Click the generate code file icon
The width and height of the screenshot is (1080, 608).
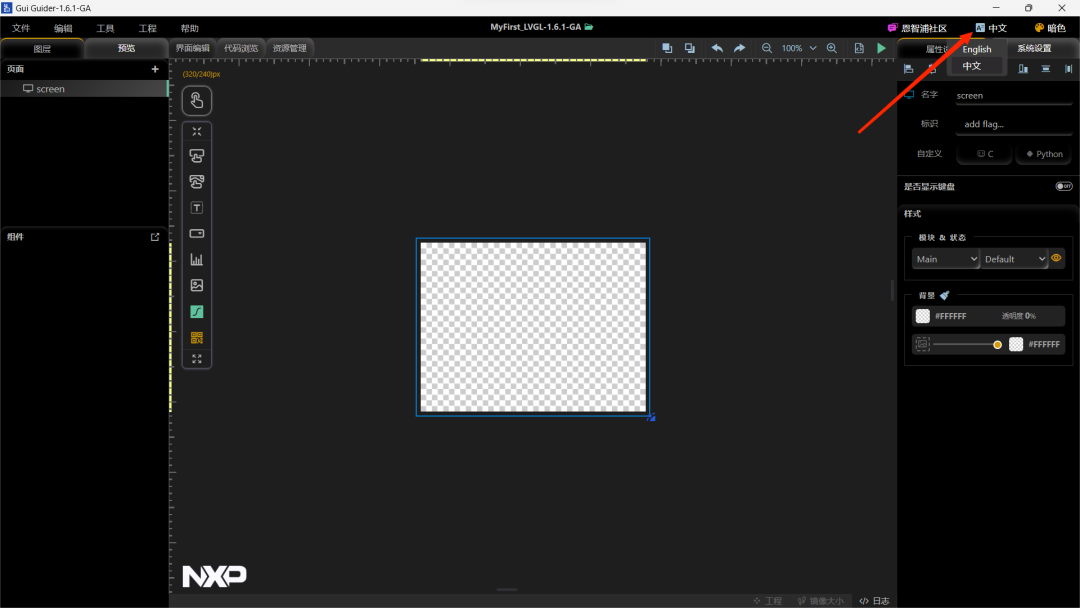[x=859, y=48]
